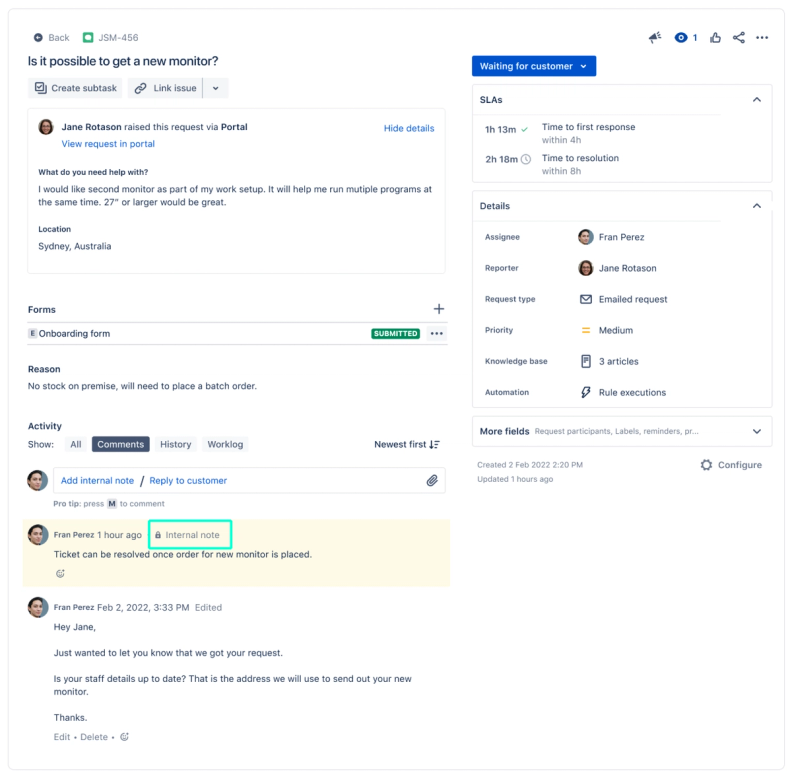This screenshot has width=792, height=779.
Task: Click the watcher count 1
Action: click(695, 37)
